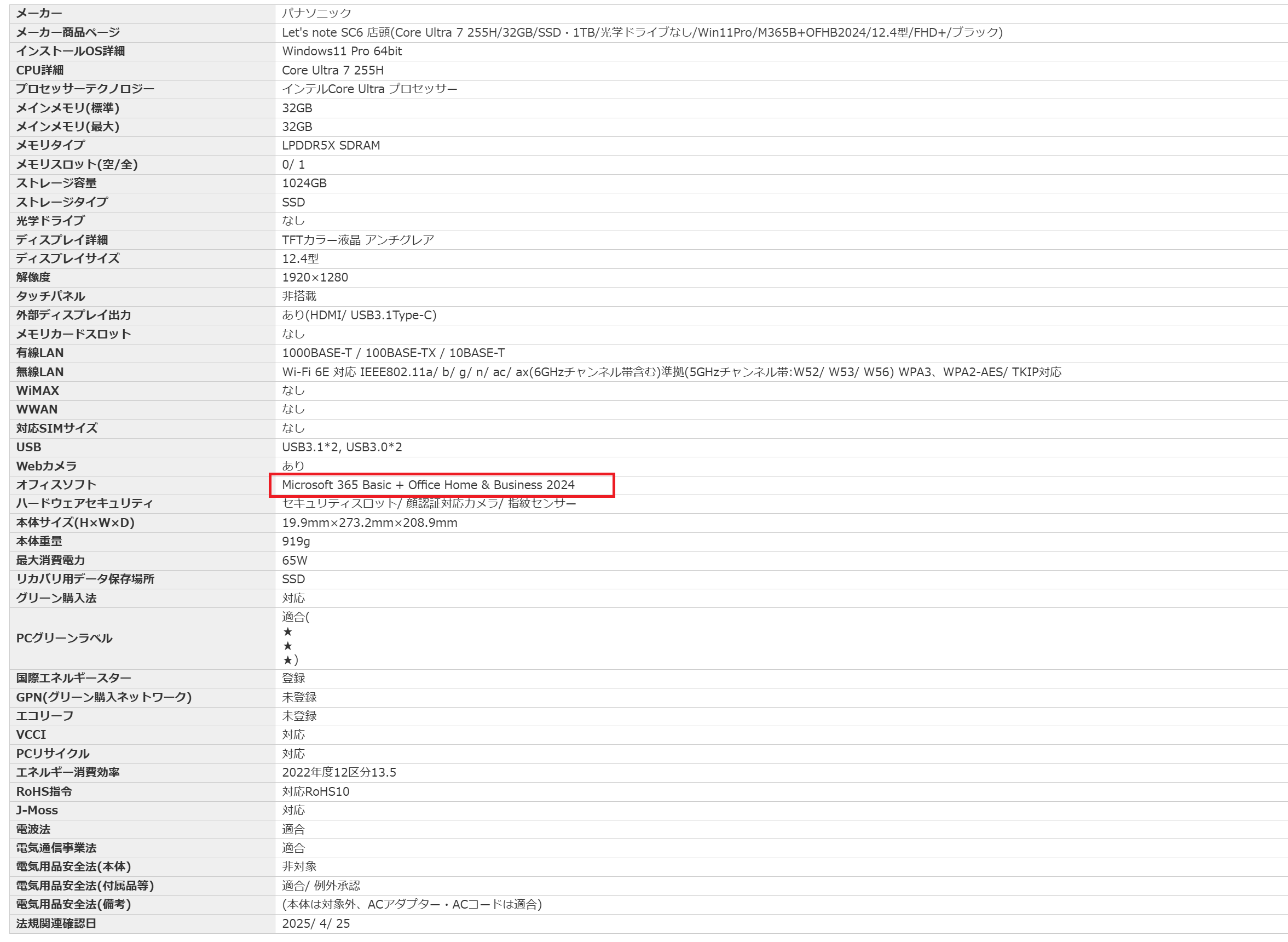Click the Wi-Fi 6E 無線LAN description
The image size is (1288, 942).
pyautogui.click(x=671, y=372)
